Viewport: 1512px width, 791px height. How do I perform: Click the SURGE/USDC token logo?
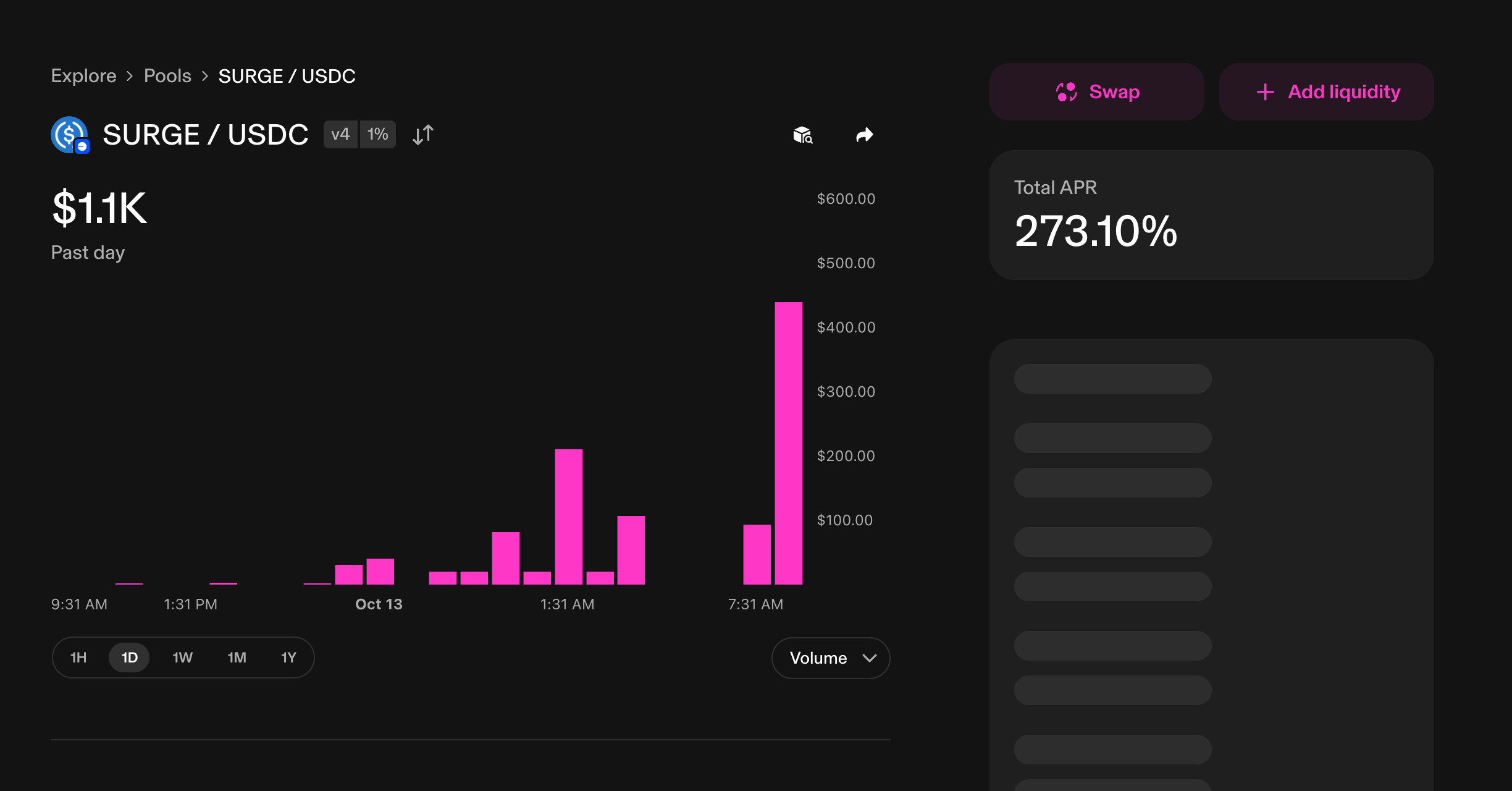(x=70, y=135)
